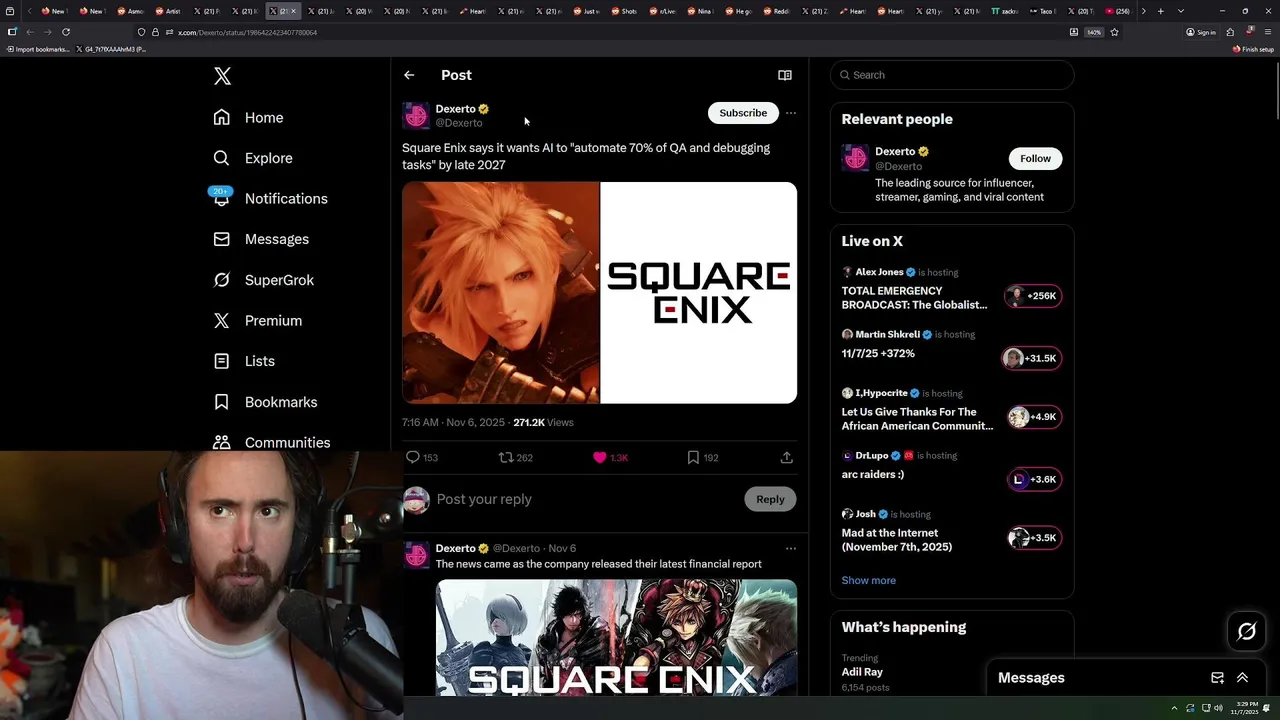Open Communities in the sidebar

point(272,442)
